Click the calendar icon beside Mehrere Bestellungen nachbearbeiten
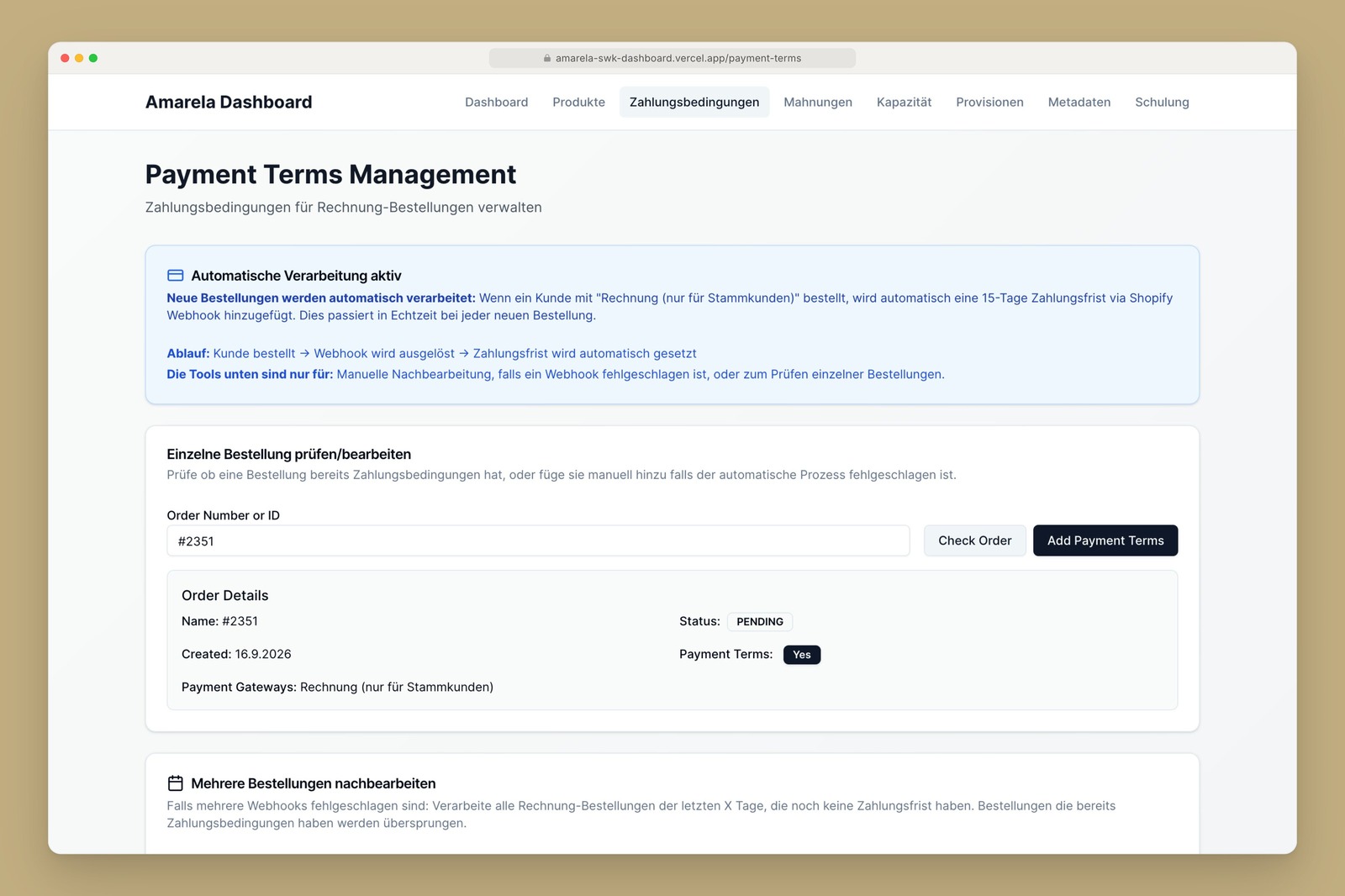Image resolution: width=1345 pixels, height=896 pixels. pos(176,783)
